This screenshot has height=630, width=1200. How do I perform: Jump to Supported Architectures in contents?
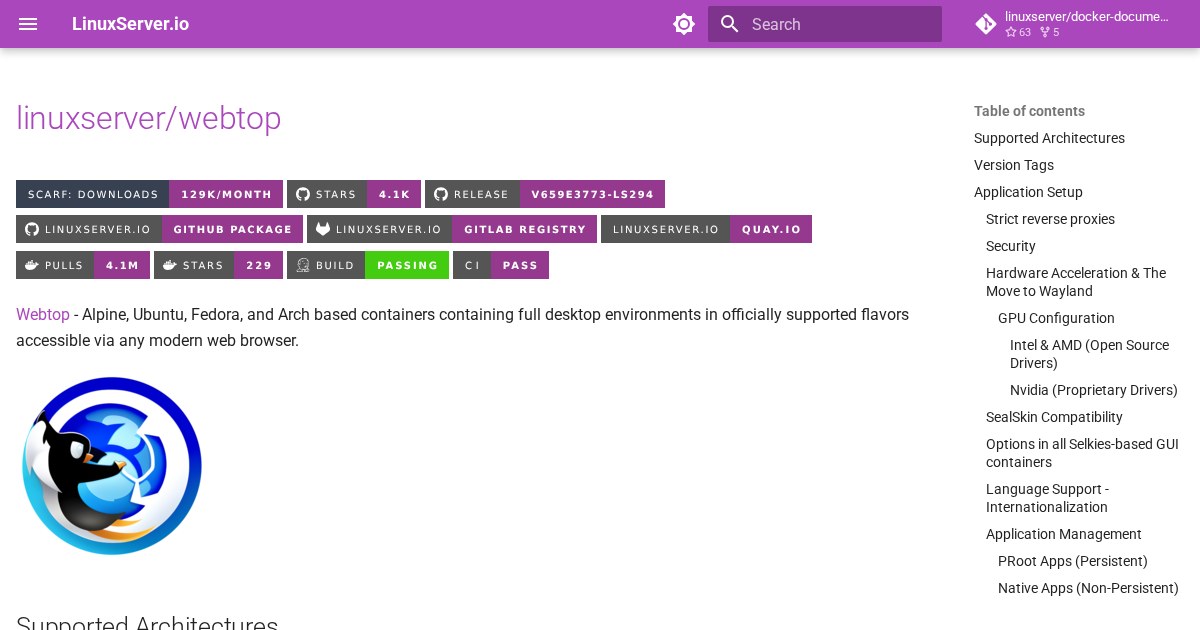[x=1049, y=138]
